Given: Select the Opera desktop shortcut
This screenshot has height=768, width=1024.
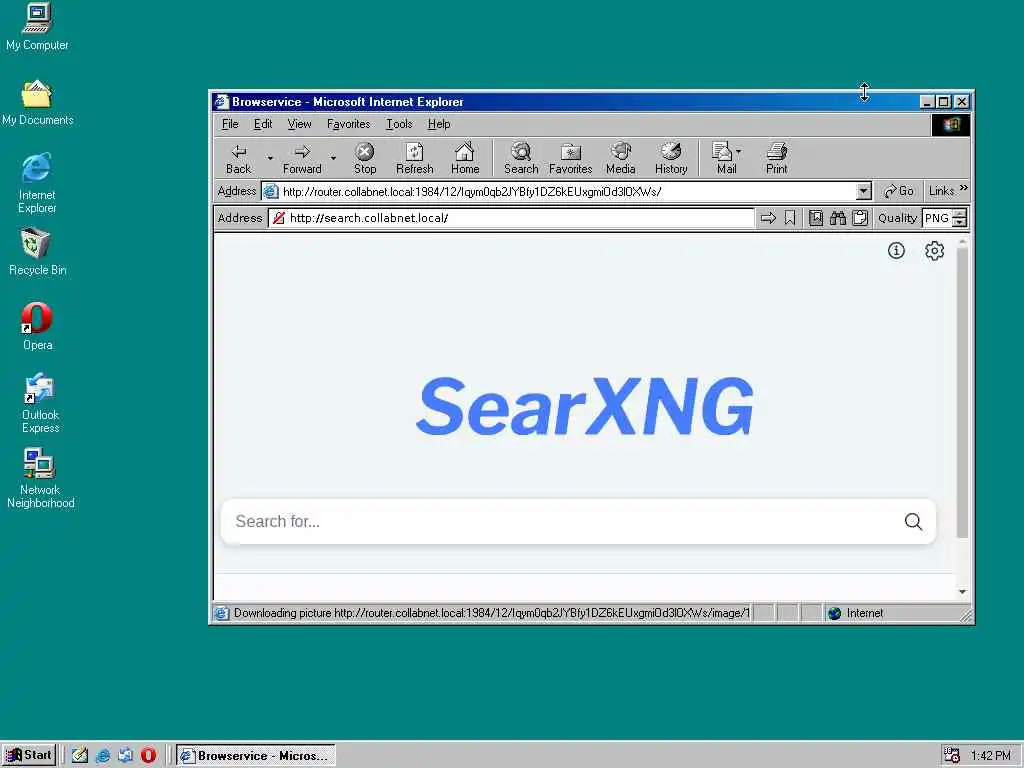Looking at the screenshot, I should click(x=37, y=326).
